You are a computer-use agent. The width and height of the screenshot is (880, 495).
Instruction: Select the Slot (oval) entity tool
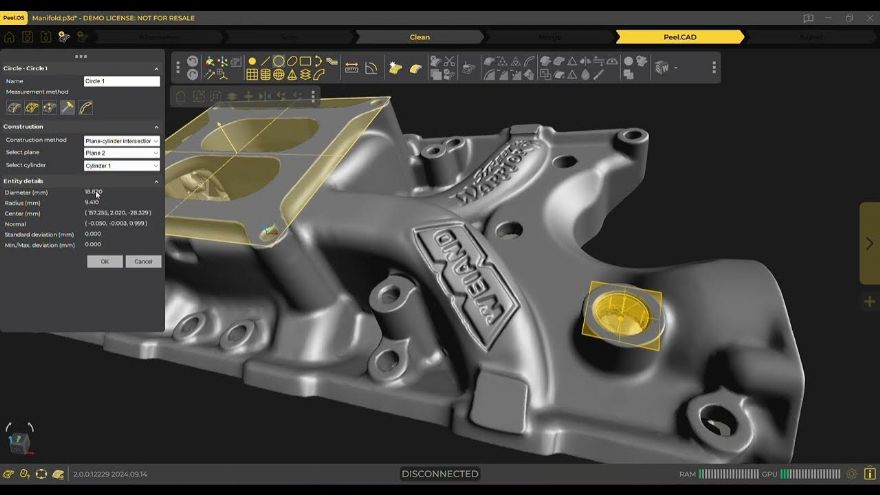tap(292, 61)
